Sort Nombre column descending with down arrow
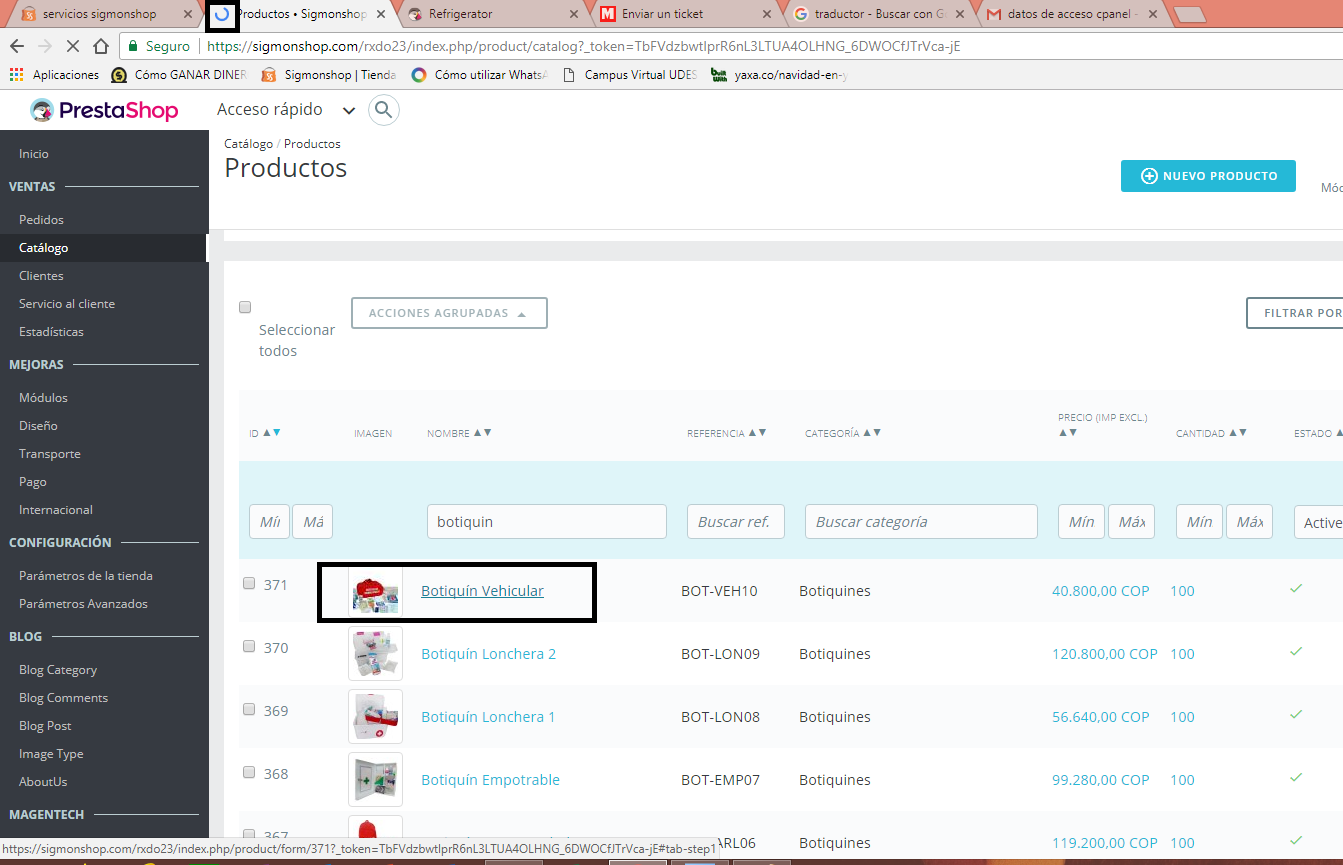1343x865 pixels. click(x=488, y=433)
